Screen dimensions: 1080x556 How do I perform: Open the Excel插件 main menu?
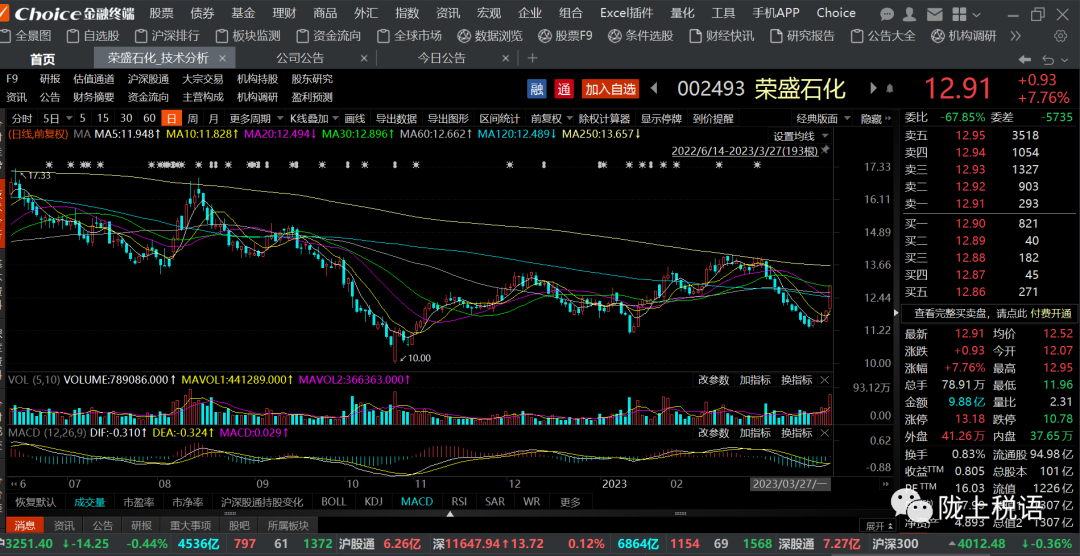[x=626, y=13]
